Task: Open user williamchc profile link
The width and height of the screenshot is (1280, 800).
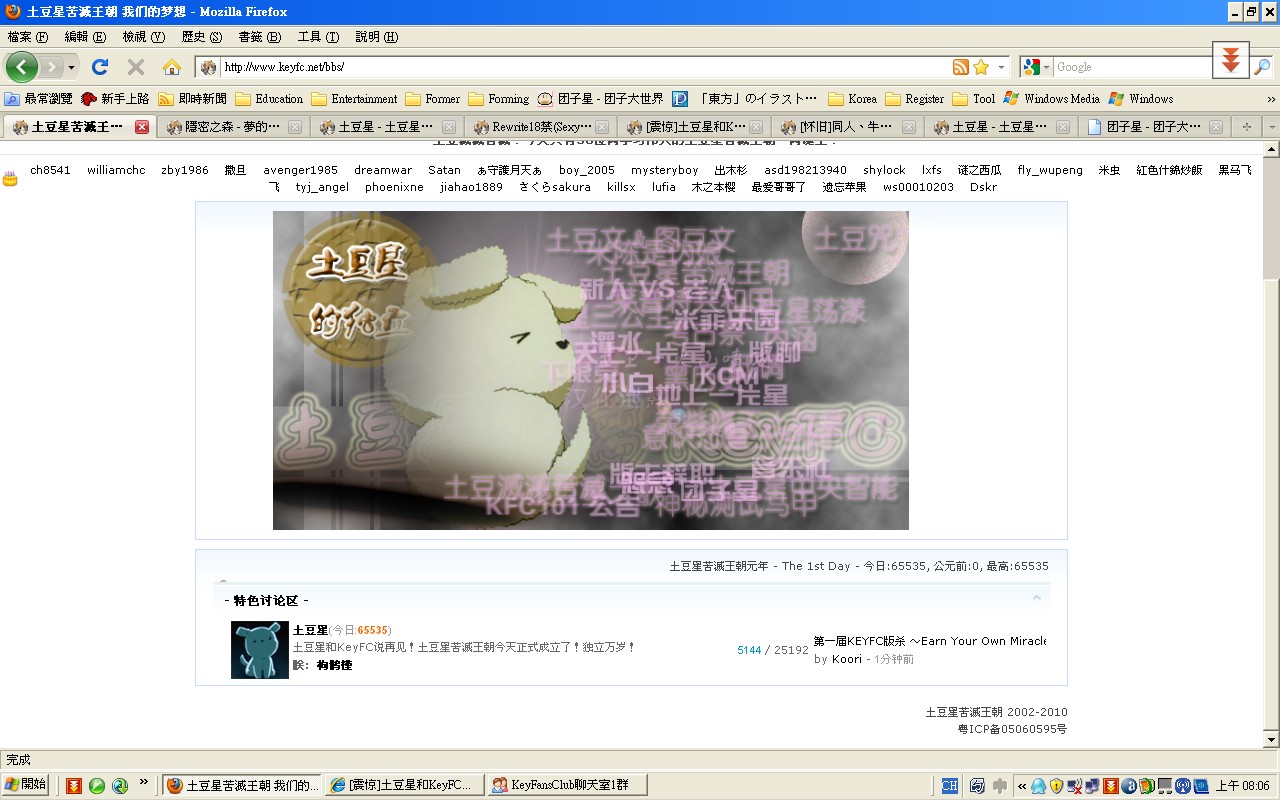Action: (x=116, y=170)
